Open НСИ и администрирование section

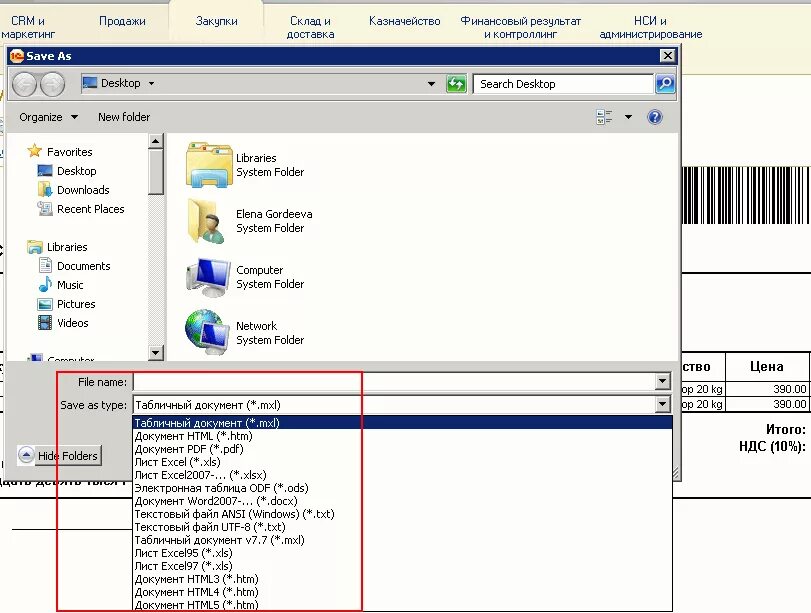[651, 27]
